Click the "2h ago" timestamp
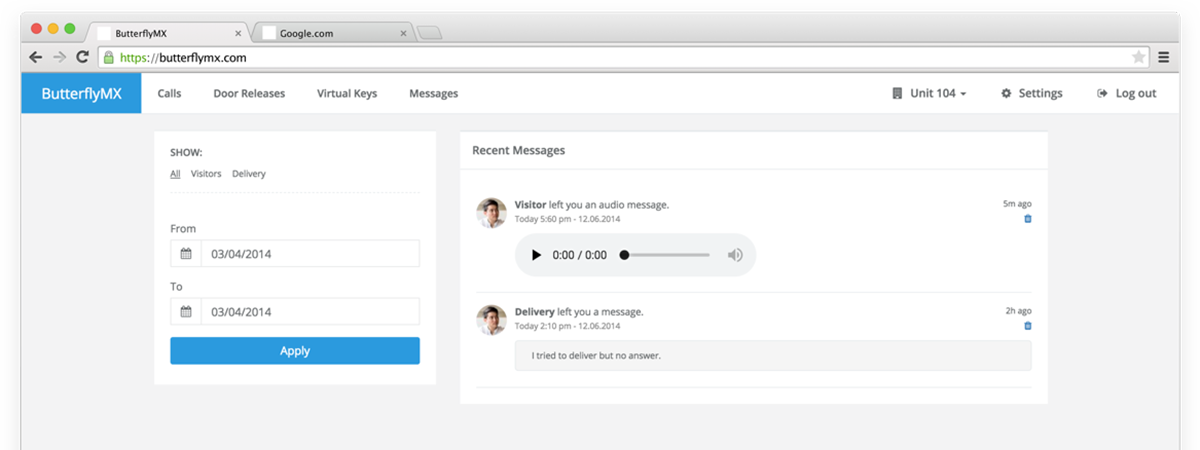The height and width of the screenshot is (450, 1200). 1018,311
